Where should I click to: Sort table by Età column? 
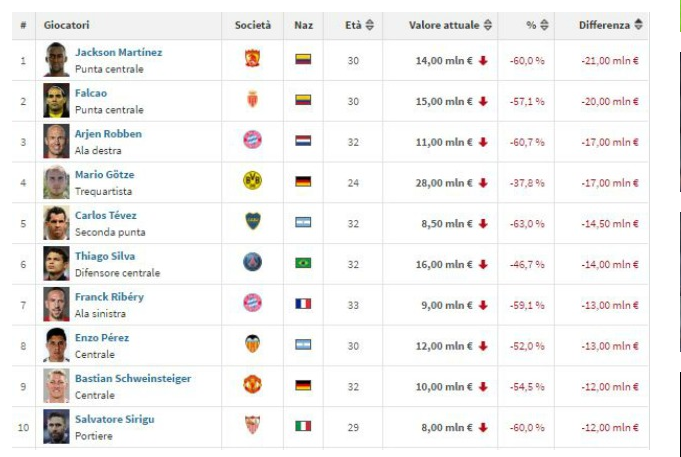(x=359, y=25)
